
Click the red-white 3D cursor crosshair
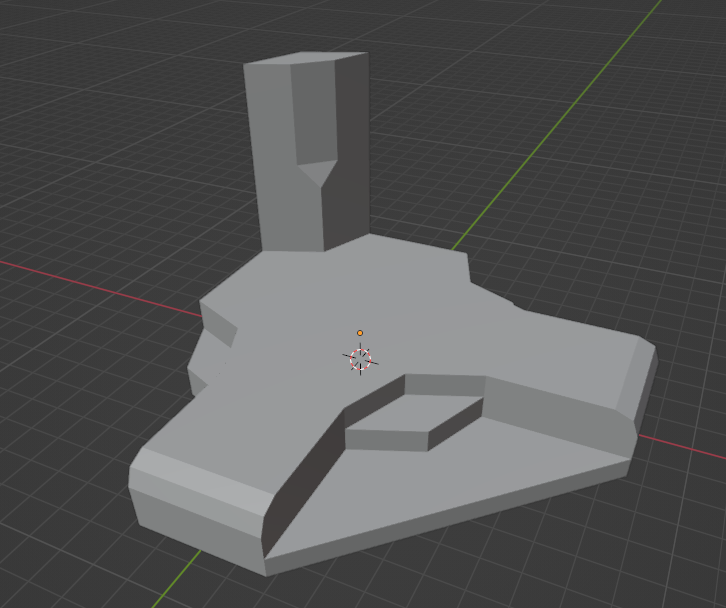[360, 359]
